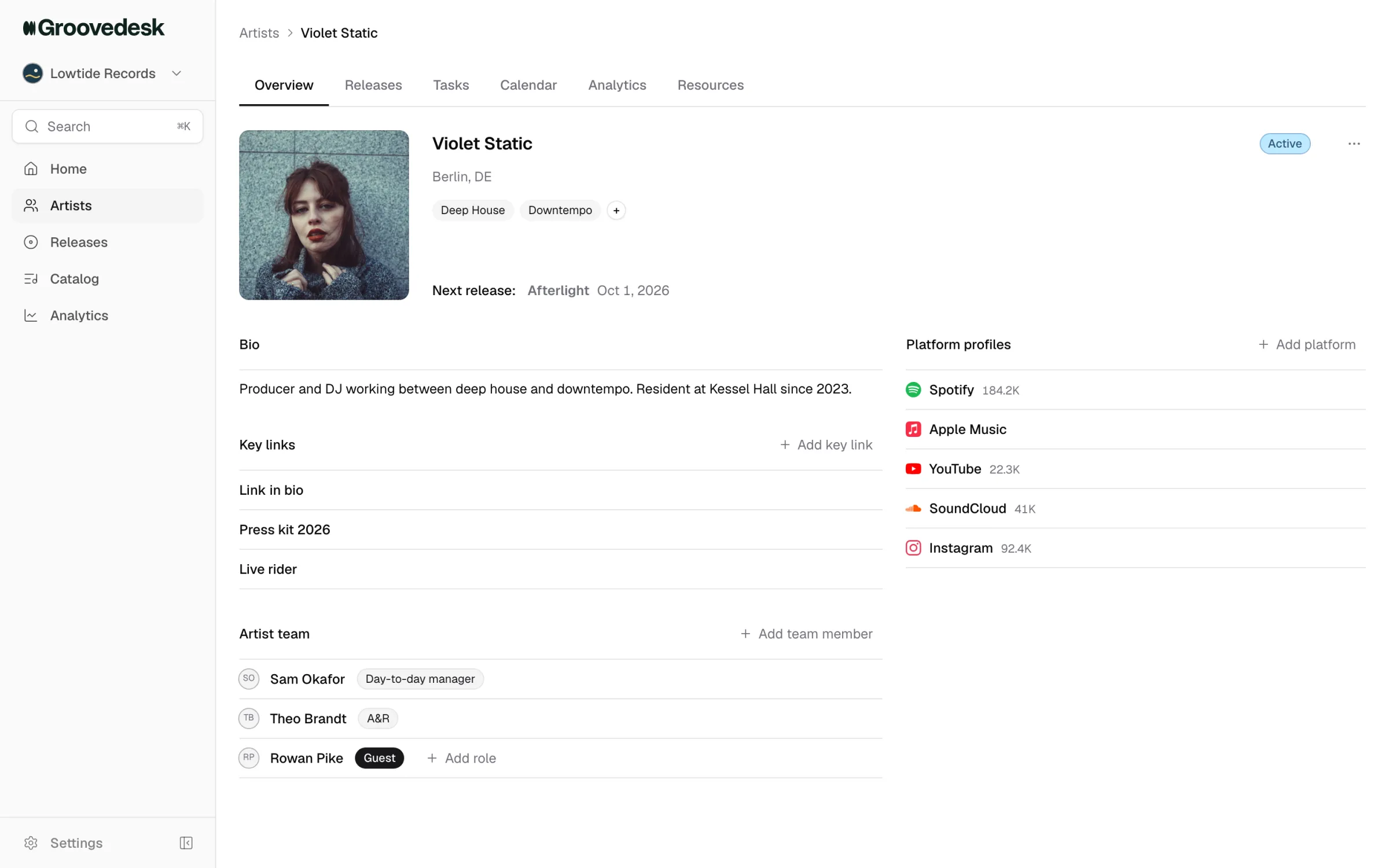Select the Overview tab
The width and height of the screenshot is (1389, 868).
click(284, 85)
